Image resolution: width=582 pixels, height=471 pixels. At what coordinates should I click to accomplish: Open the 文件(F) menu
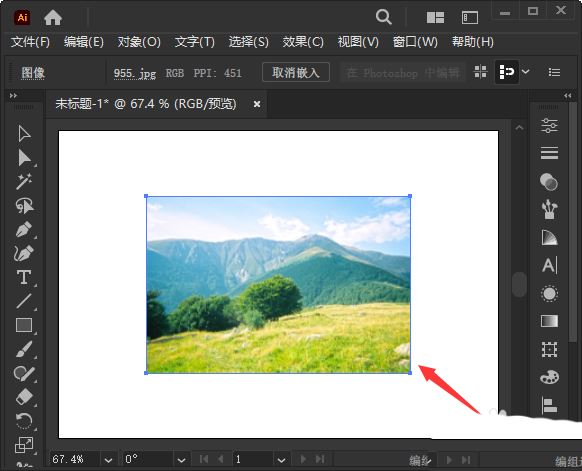(30, 42)
